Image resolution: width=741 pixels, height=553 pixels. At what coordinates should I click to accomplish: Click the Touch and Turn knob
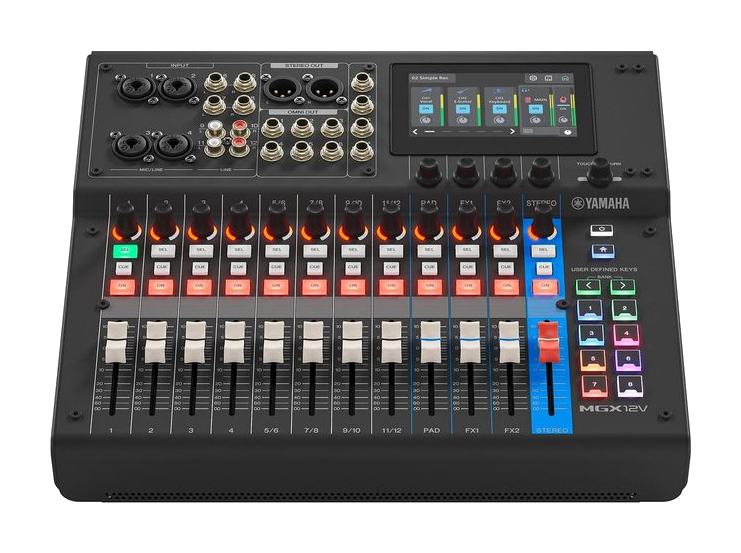pos(601,173)
